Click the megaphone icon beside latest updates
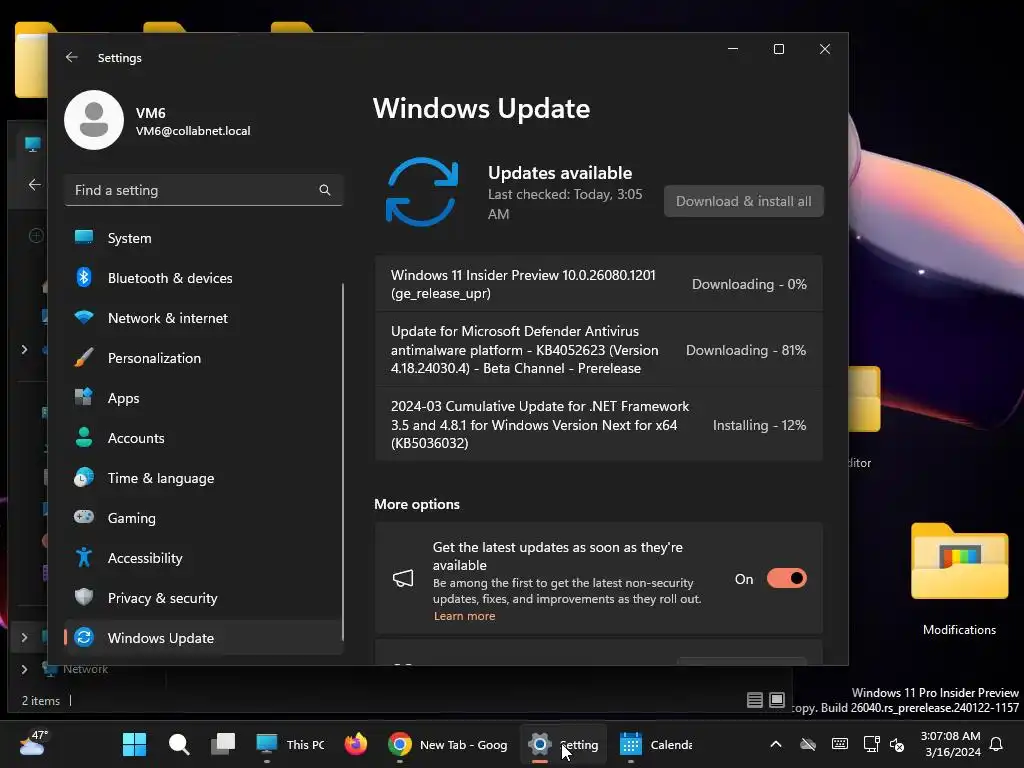1024x768 pixels. 403,579
